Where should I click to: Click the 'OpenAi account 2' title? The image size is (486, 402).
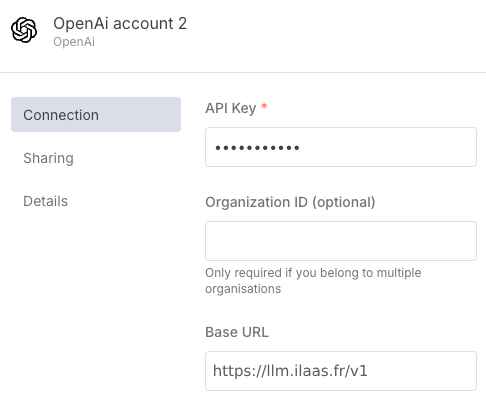(x=120, y=24)
